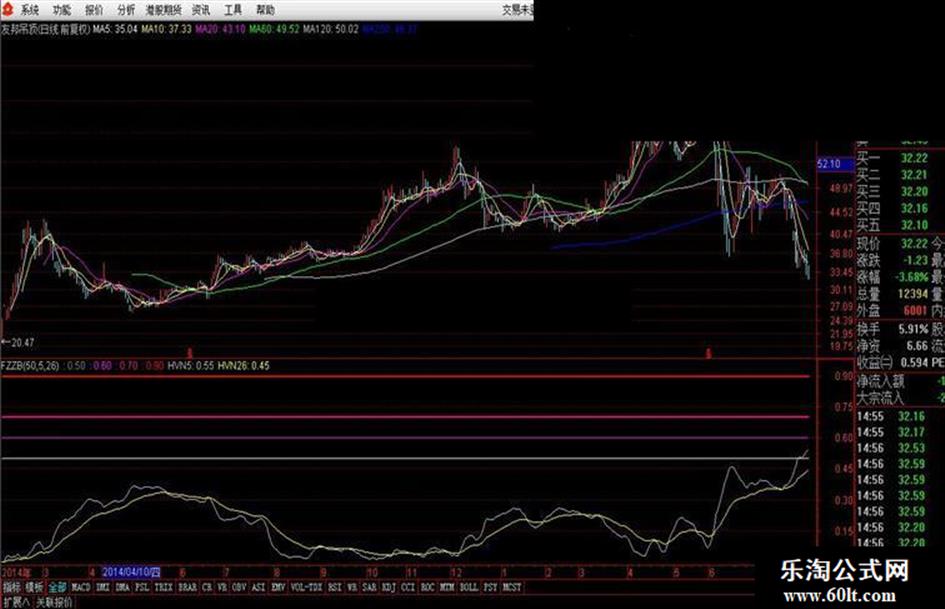
Task: Click the 现价 32.22 row
Action: click(x=893, y=244)
